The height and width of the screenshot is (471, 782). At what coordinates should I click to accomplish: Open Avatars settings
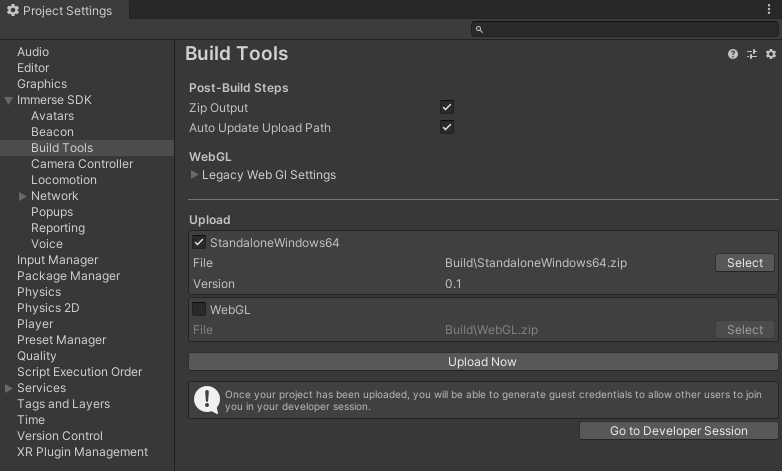52,116
